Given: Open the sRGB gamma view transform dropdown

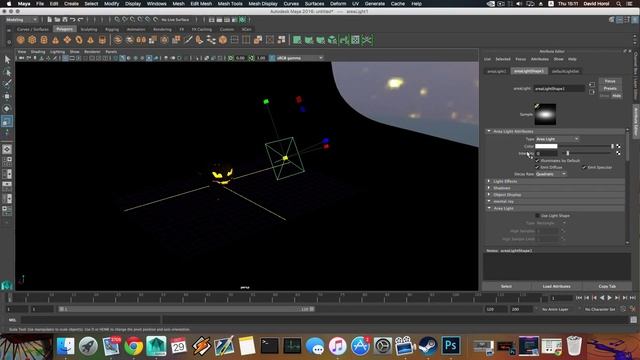Looking at the screenshot, I should click(x=300, y=58).
